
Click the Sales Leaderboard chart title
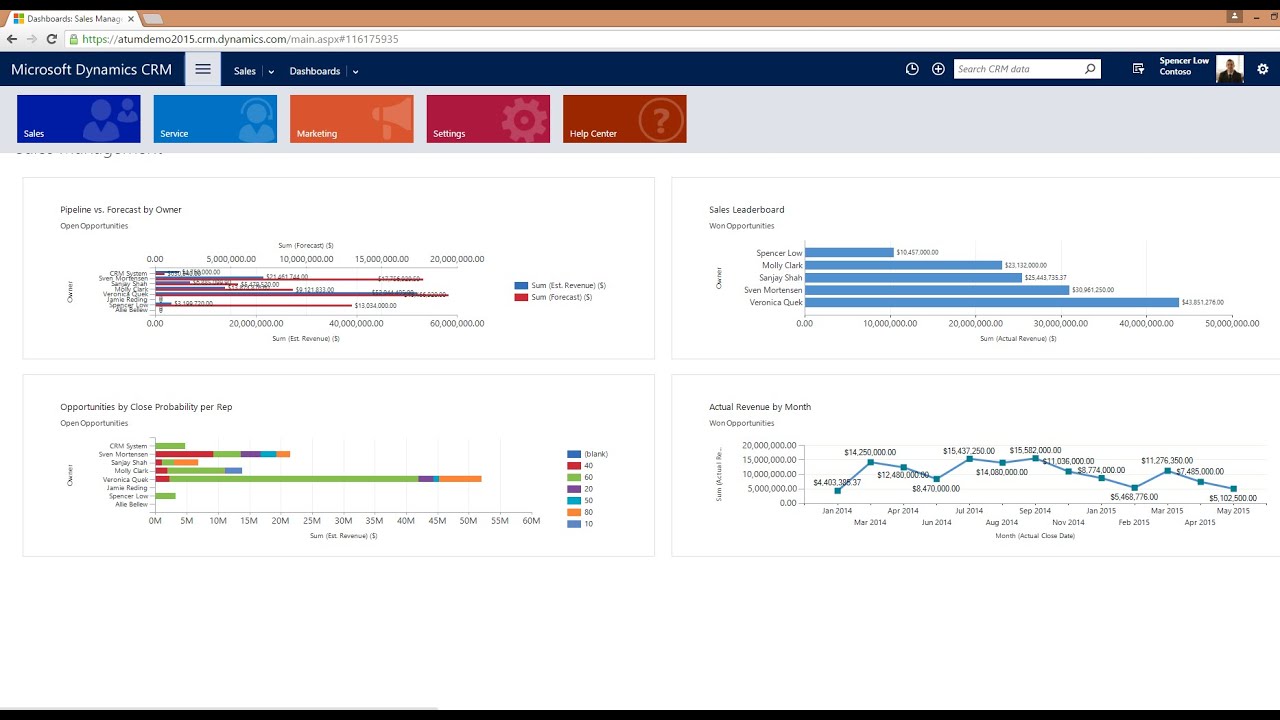[x=747, y=210]
